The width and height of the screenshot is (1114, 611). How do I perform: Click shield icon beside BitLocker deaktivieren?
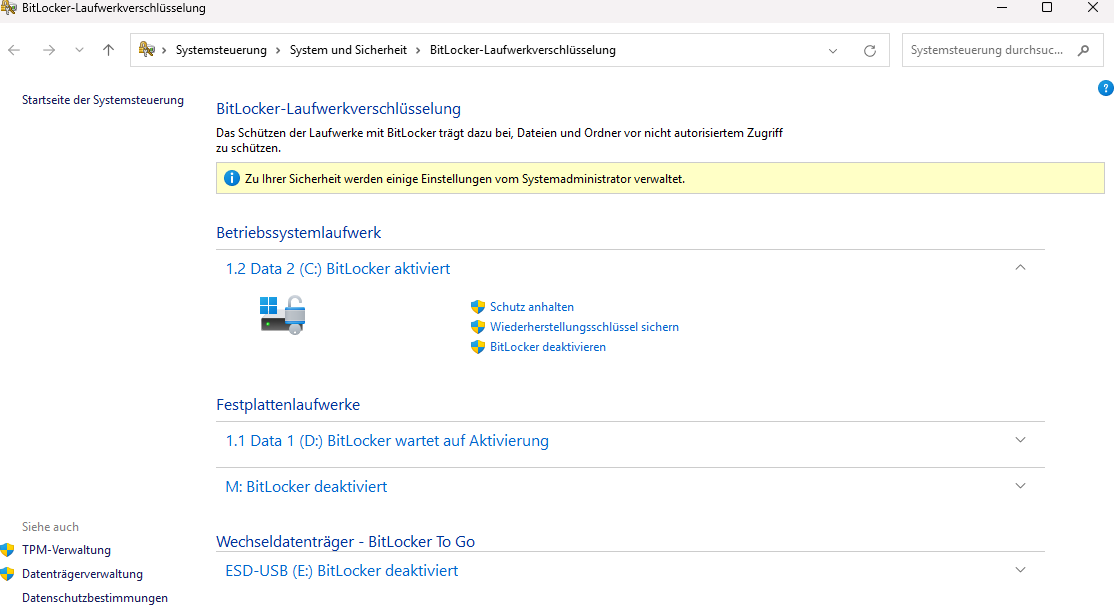pos(478,347)
